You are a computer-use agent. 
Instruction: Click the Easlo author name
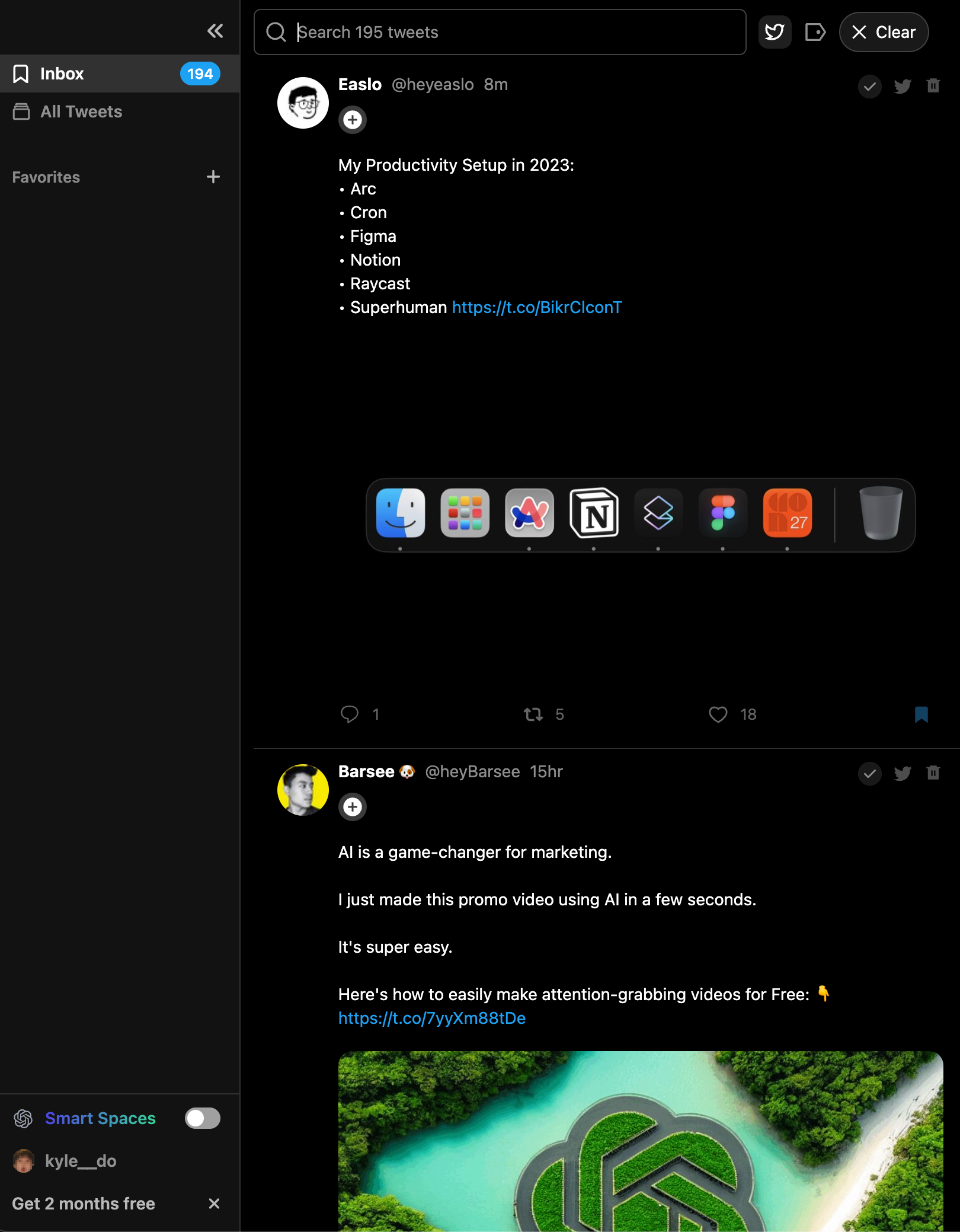pyautogui.click(x=360, y=84)
